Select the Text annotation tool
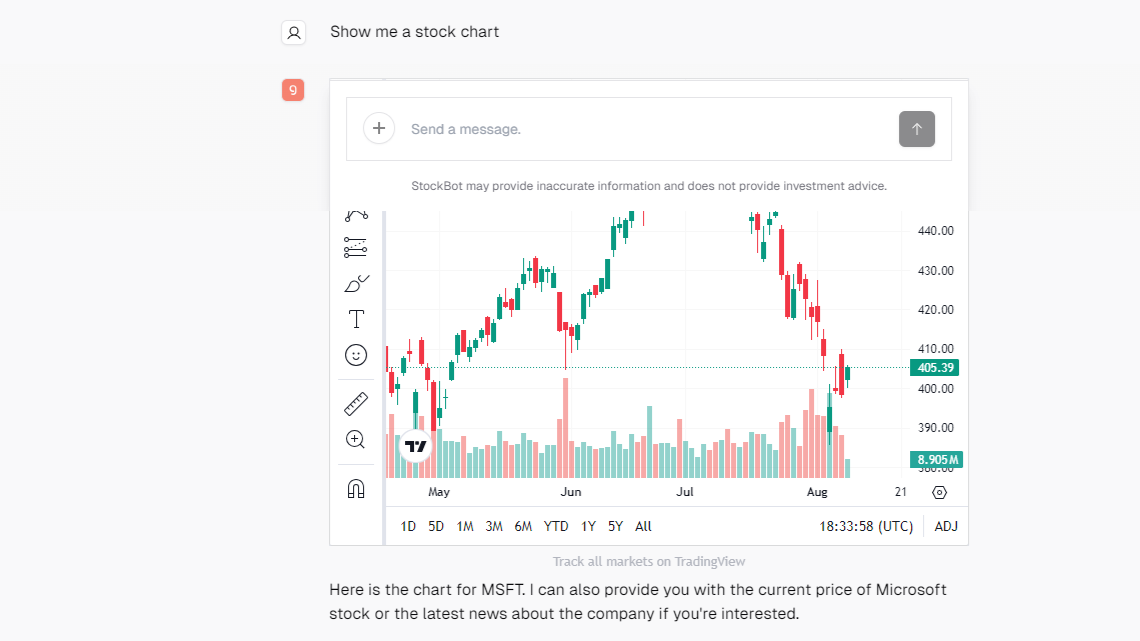Viewport: 1140px width, 641px height. (x=356, y=319)
